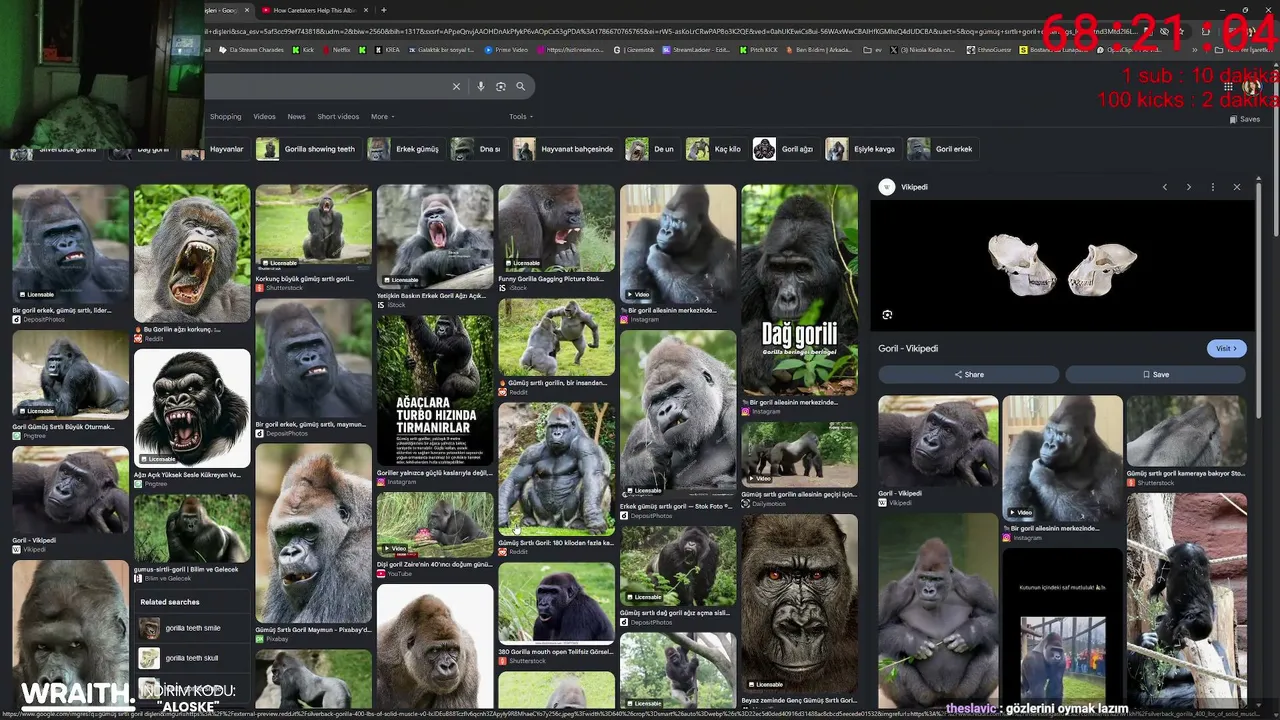The height and width of the screenshot is (720, 1280).
Task: Open the EthnoGuessr bookmark
Action: pyautogui.click(x=988, y=49)
